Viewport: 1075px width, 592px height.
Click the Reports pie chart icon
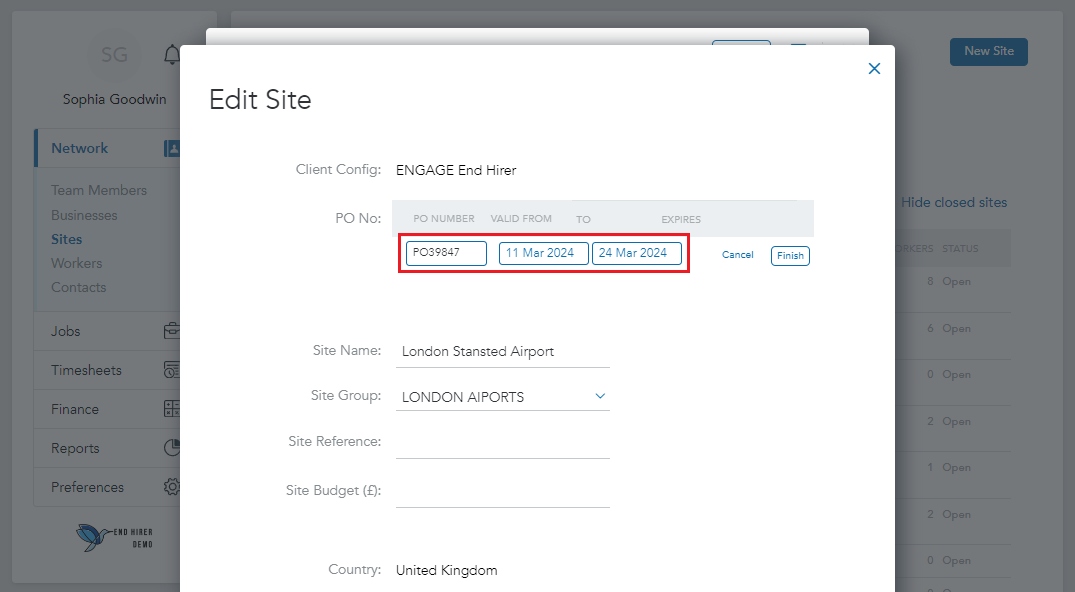(x=171, y=448)
